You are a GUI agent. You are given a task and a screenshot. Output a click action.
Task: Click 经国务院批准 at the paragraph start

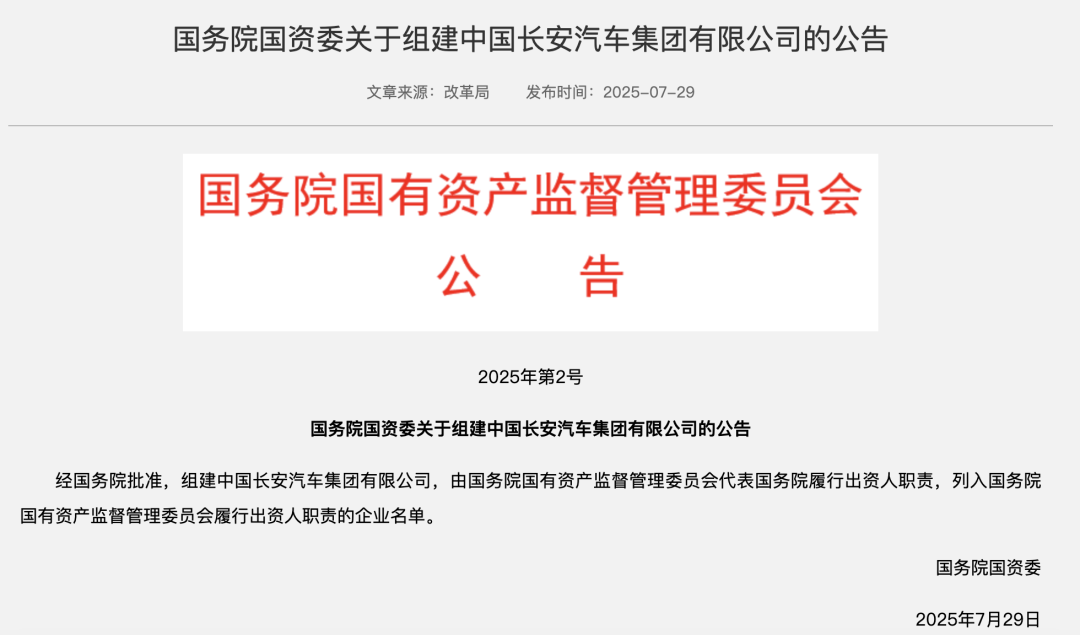pyautogui.click(x=109, y=481)
